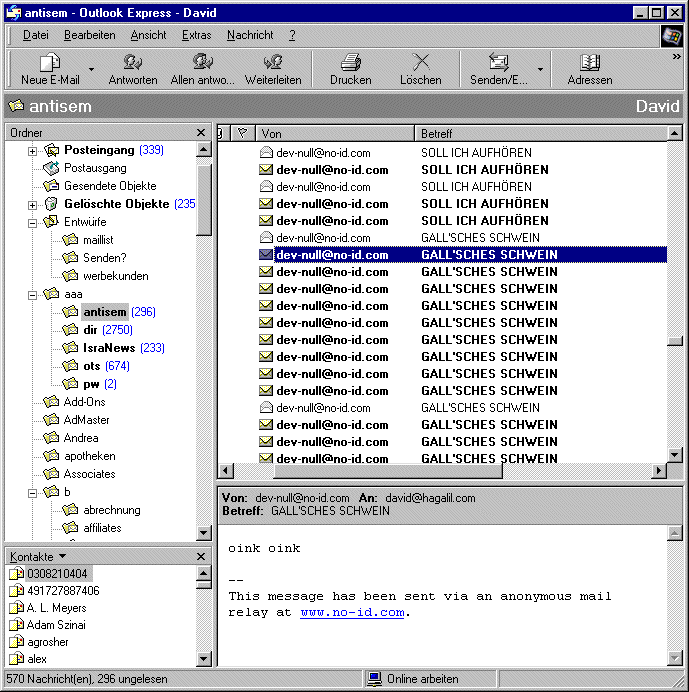Click the Antworten reply icon
This screenshot has height=692, width=689.
132,63
